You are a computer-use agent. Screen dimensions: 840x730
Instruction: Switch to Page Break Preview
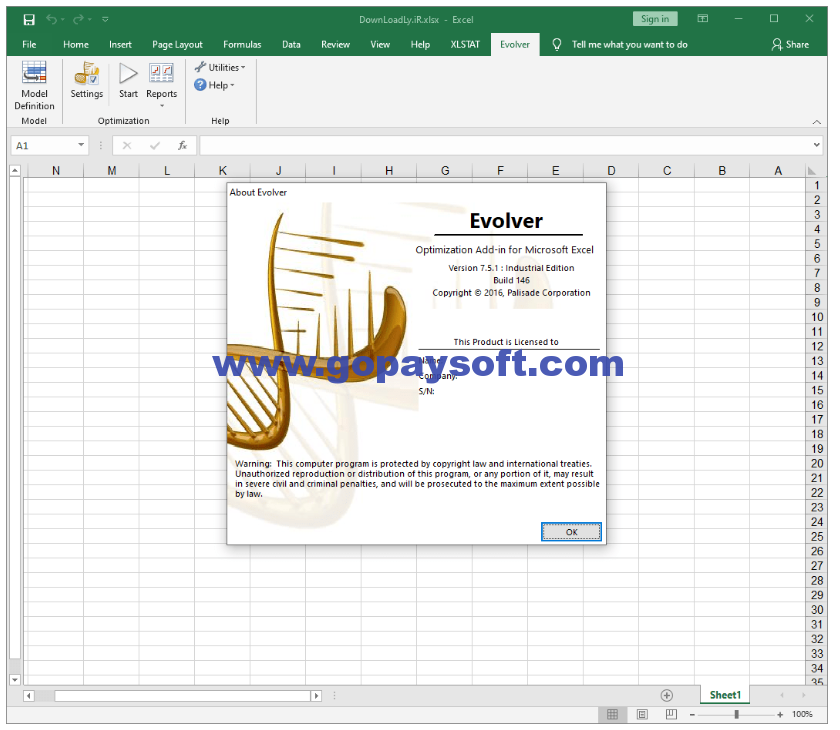pos(671,714)
